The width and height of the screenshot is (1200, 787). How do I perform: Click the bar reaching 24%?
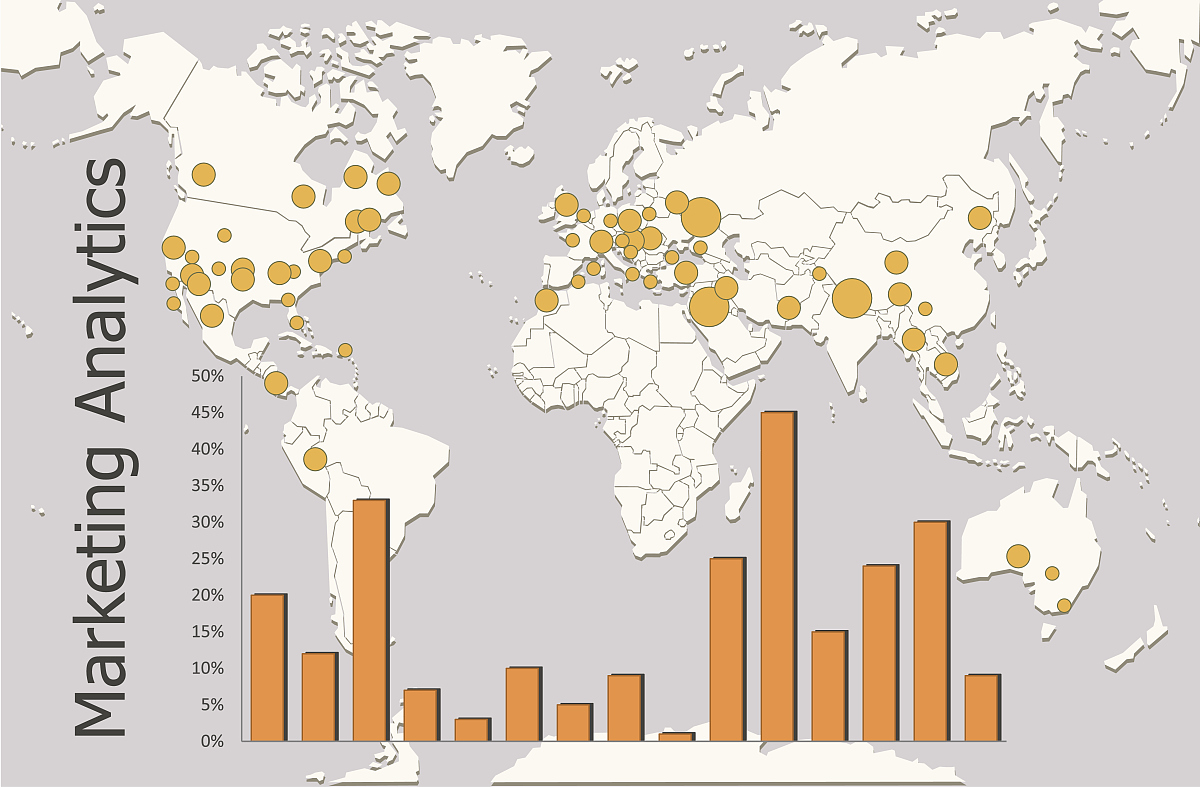tap(881, 653)
